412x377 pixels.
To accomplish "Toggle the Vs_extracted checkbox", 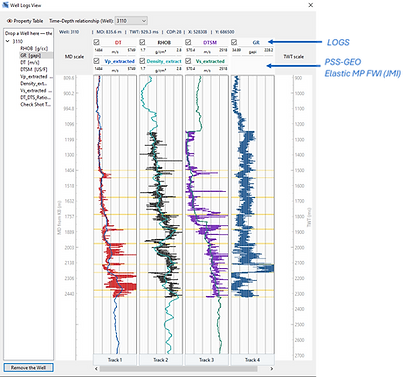I will 188,61.
